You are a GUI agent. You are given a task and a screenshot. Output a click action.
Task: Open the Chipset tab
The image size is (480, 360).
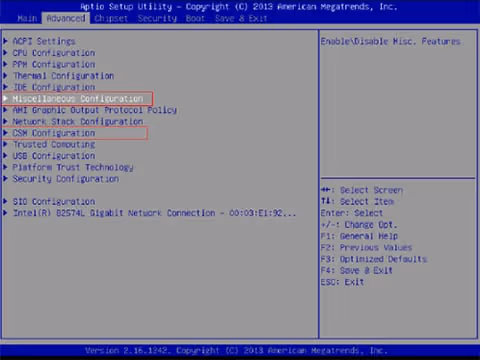[111, 18]
